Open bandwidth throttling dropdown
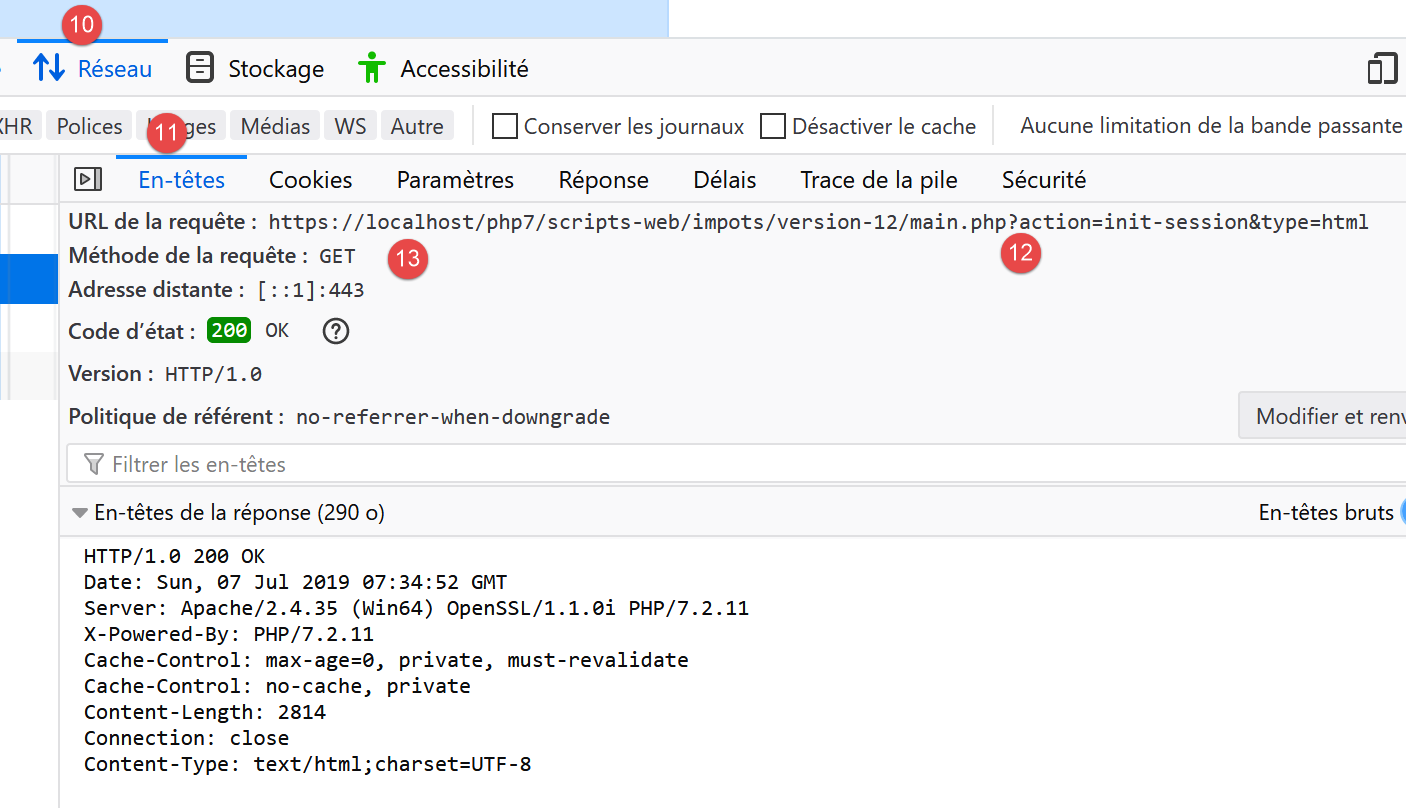Viewport: 1406px width, 808px height. click(1210, 126)
